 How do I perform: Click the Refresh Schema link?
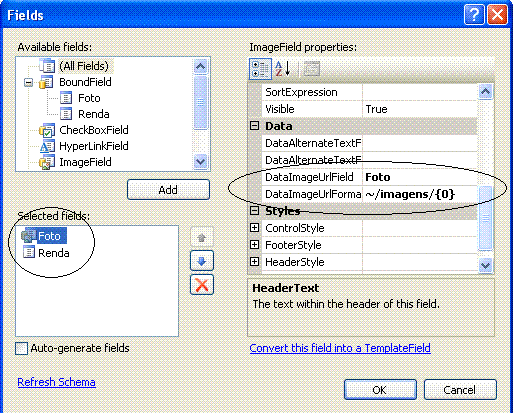56,382
